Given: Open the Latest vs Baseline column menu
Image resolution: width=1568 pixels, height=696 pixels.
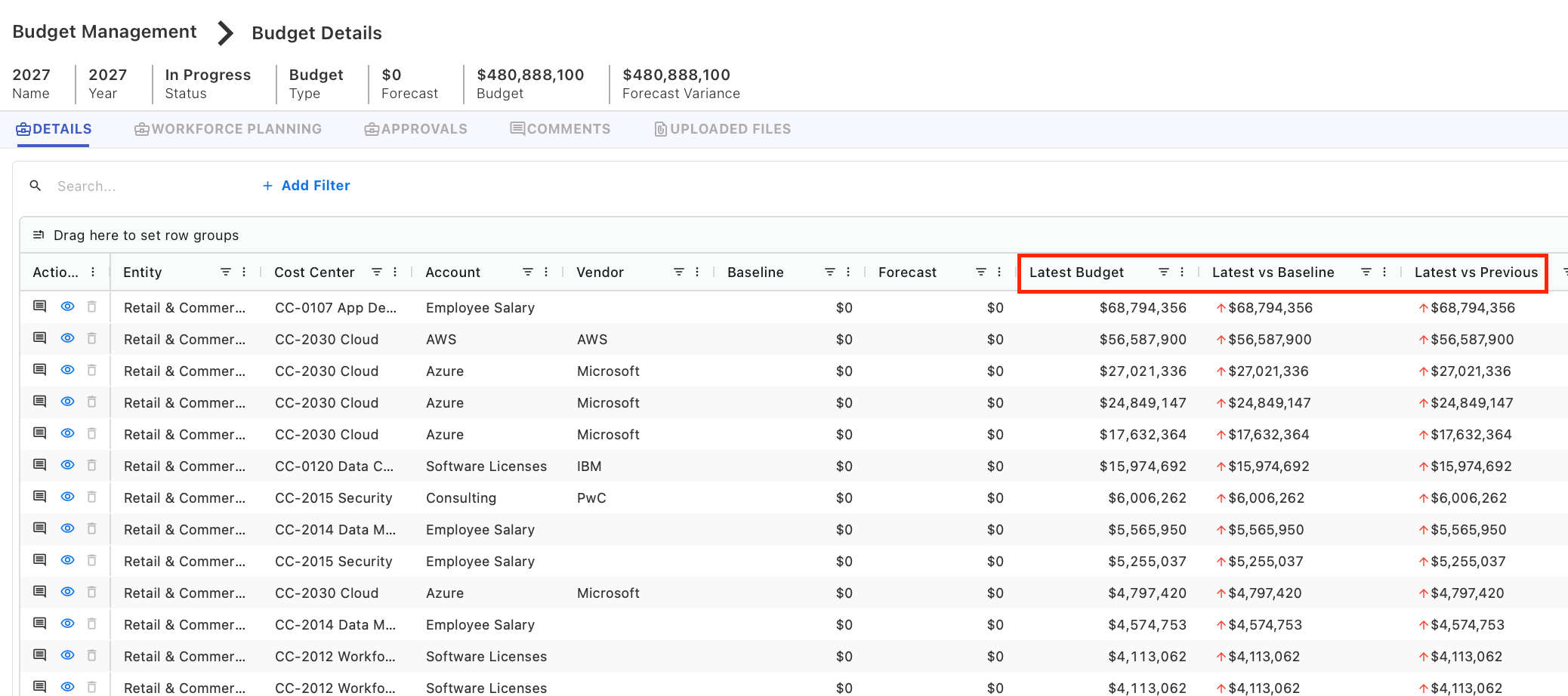Looking at the screenshot, I should coord(1384,272).
